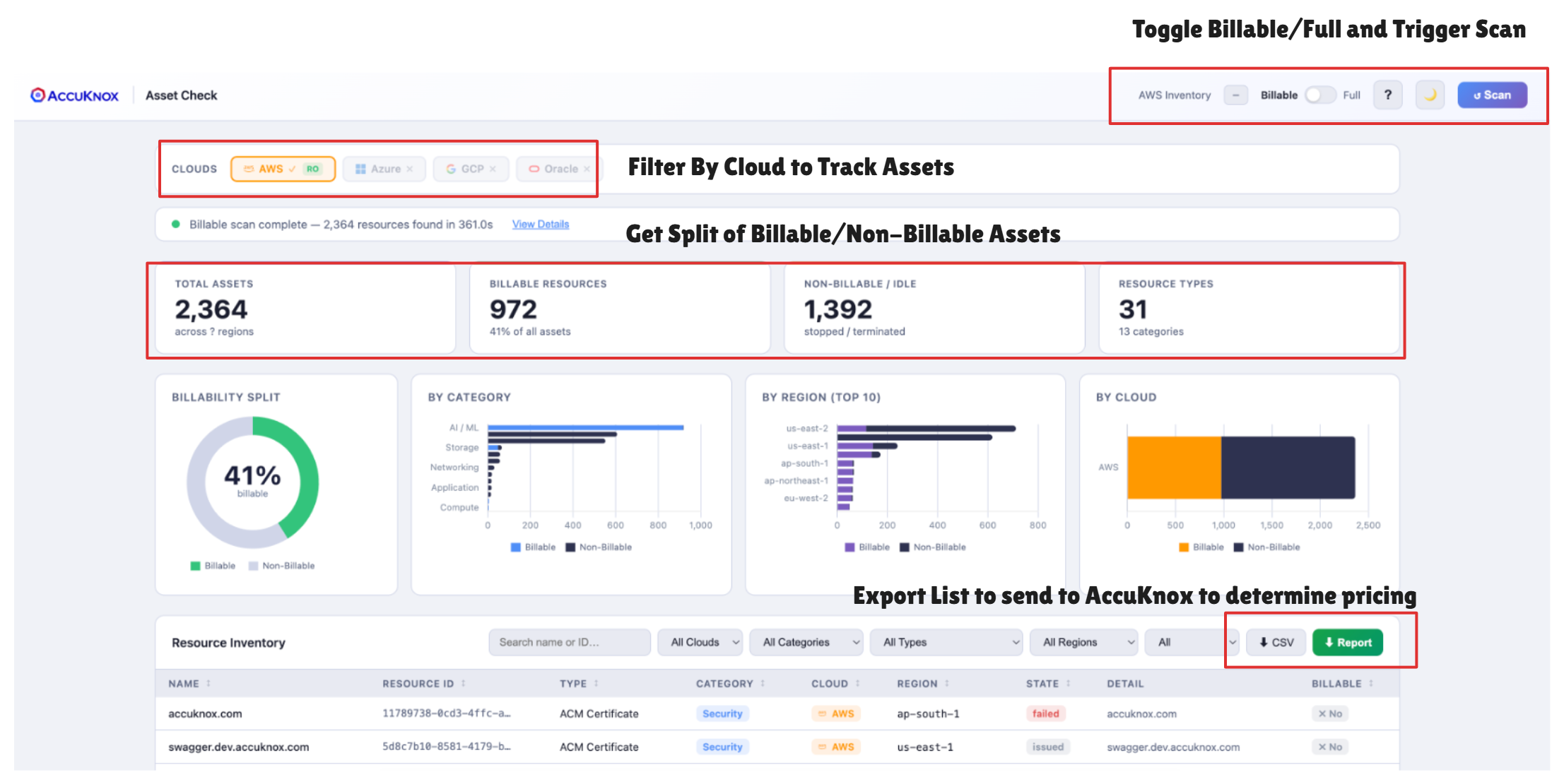
Task: Sort table by RESOURCE ID arrows
Action: pyautogui.click(x=464, y=684)
